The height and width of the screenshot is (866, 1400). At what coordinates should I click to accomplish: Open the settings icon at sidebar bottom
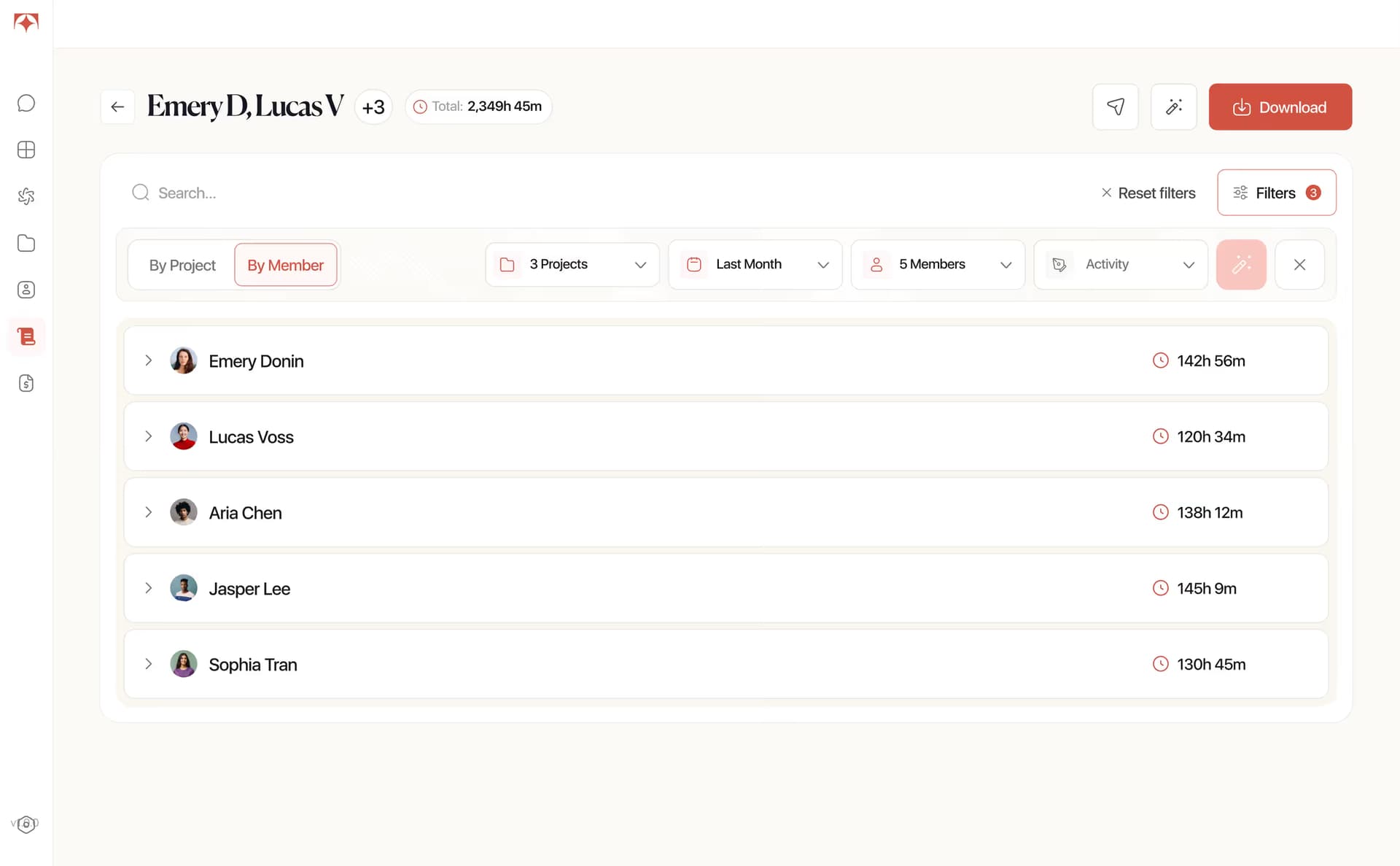26,824
